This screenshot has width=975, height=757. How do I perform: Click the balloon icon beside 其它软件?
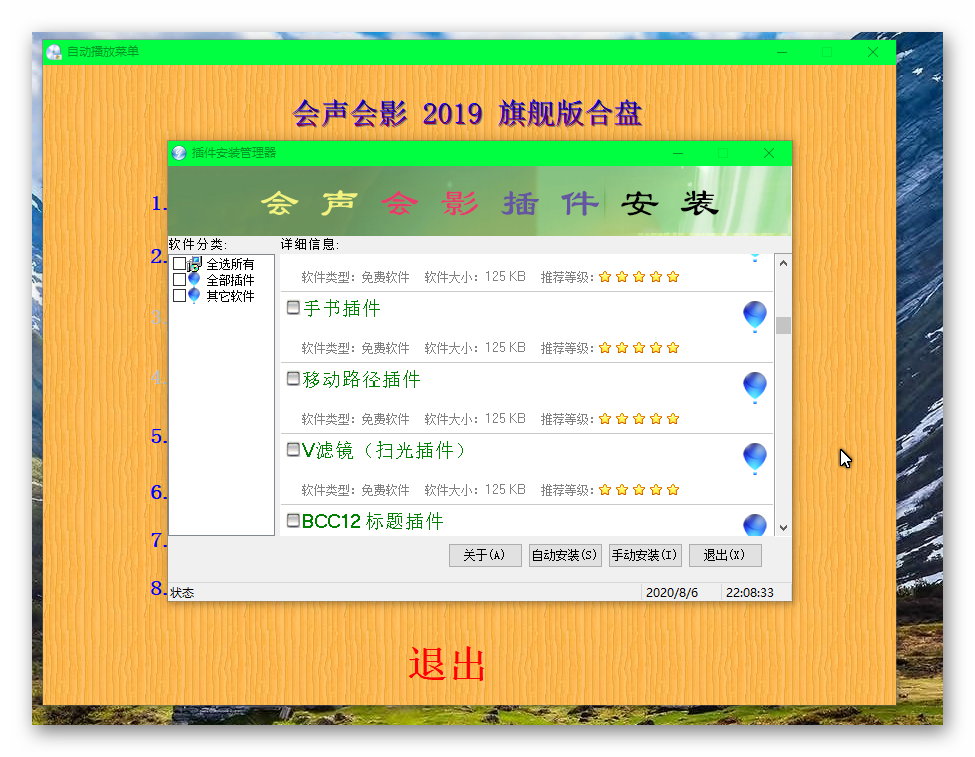tap(195, 295)
